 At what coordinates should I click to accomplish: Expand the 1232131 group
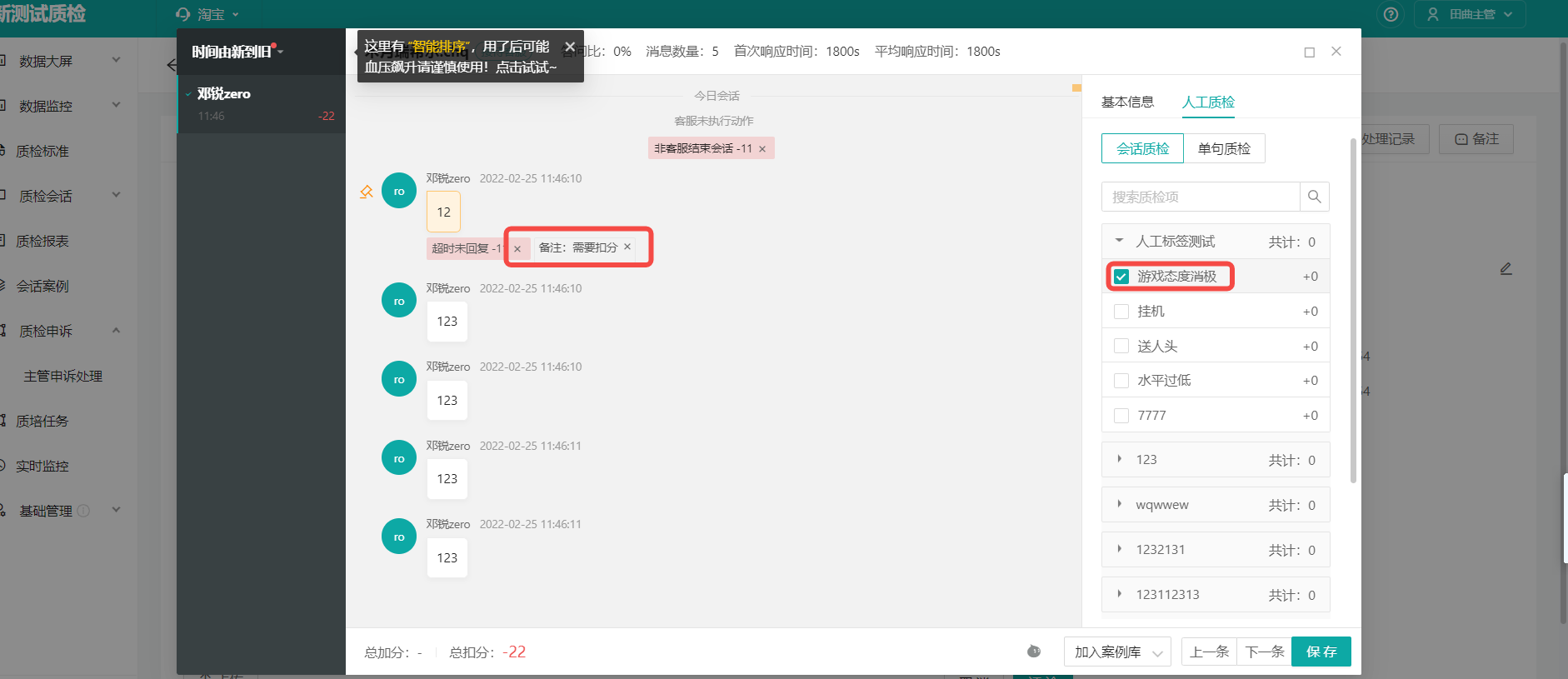pos(1119,549)
